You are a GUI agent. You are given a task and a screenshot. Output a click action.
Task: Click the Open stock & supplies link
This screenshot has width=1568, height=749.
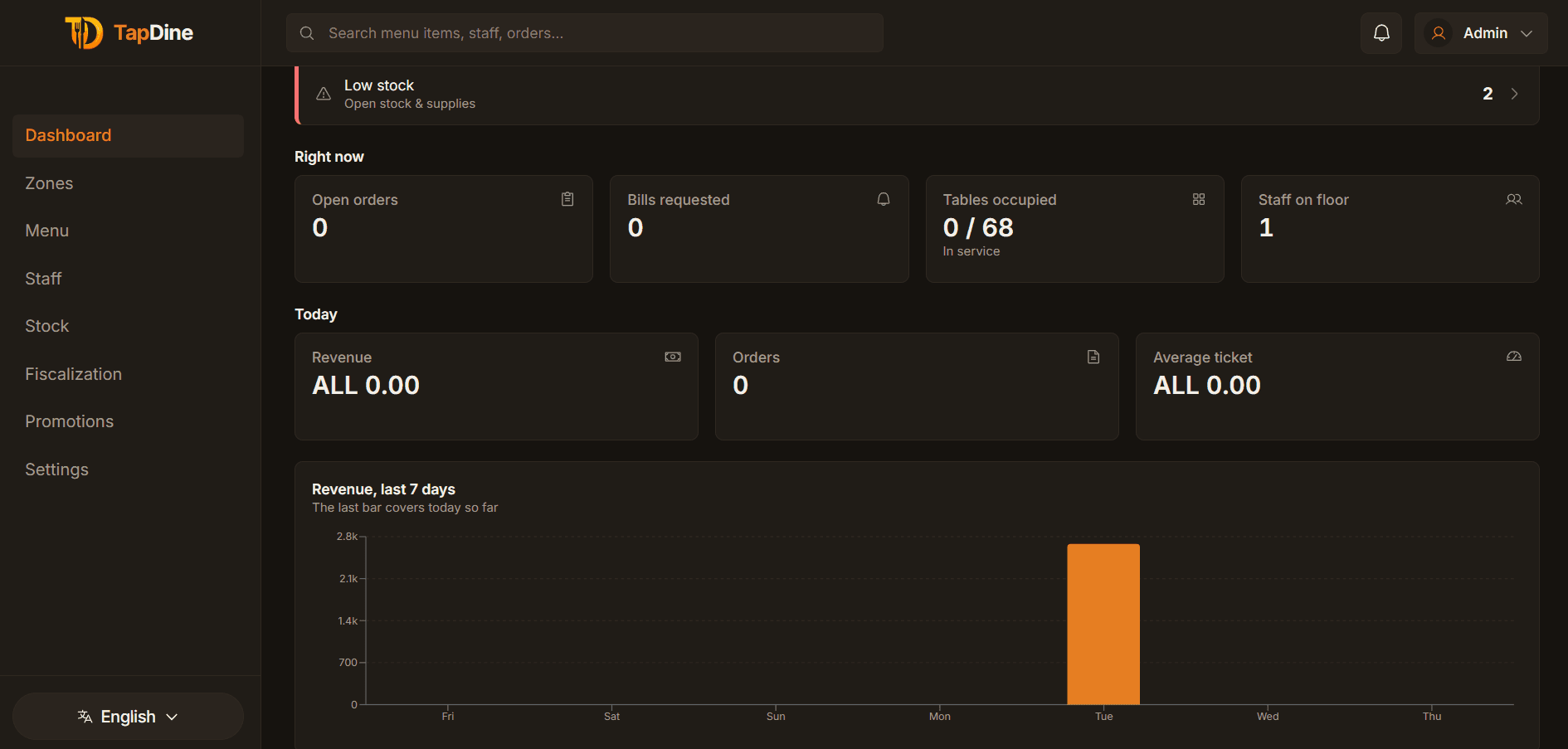click(410, 104)
